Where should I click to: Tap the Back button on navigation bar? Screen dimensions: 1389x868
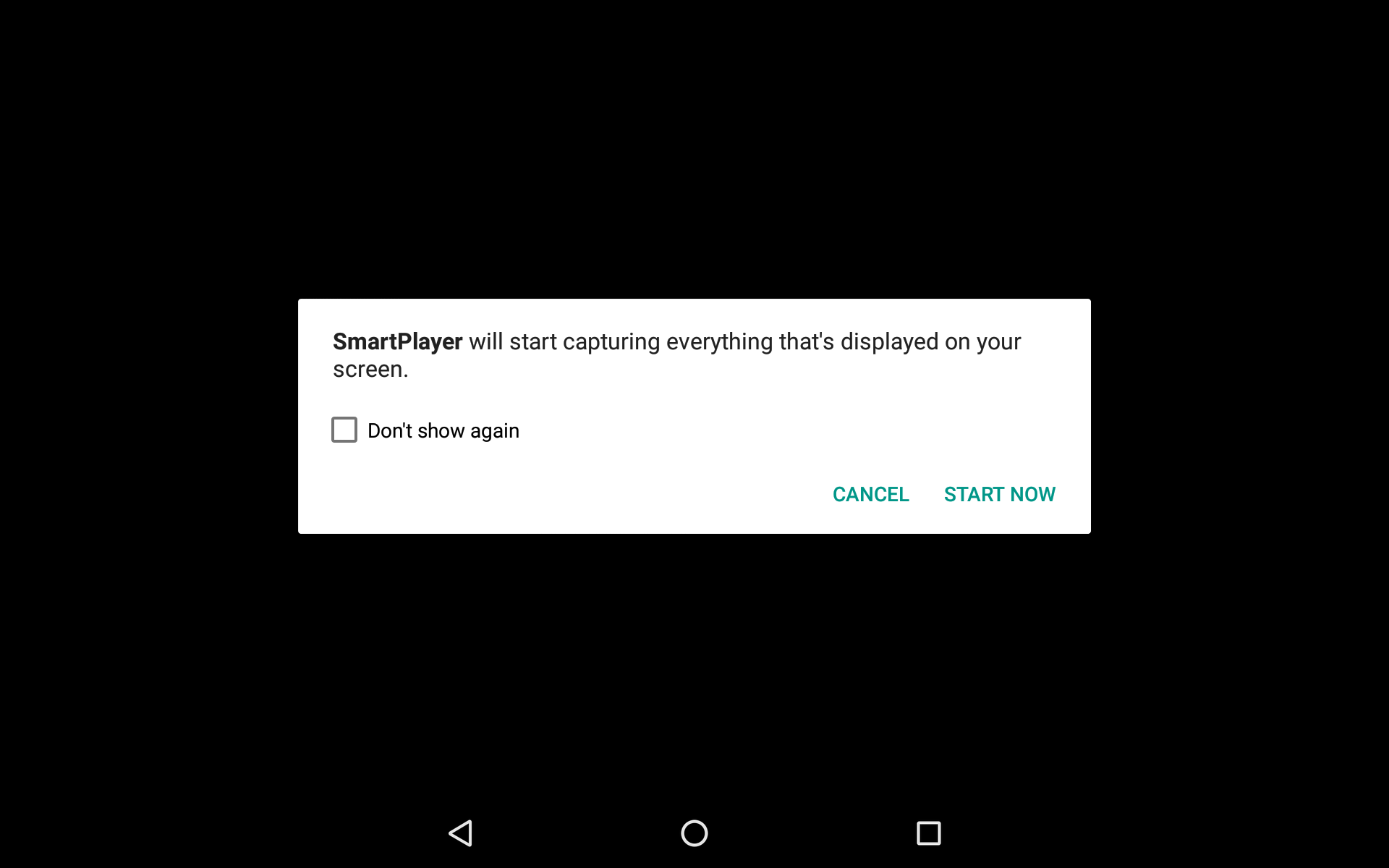(461, 831)
